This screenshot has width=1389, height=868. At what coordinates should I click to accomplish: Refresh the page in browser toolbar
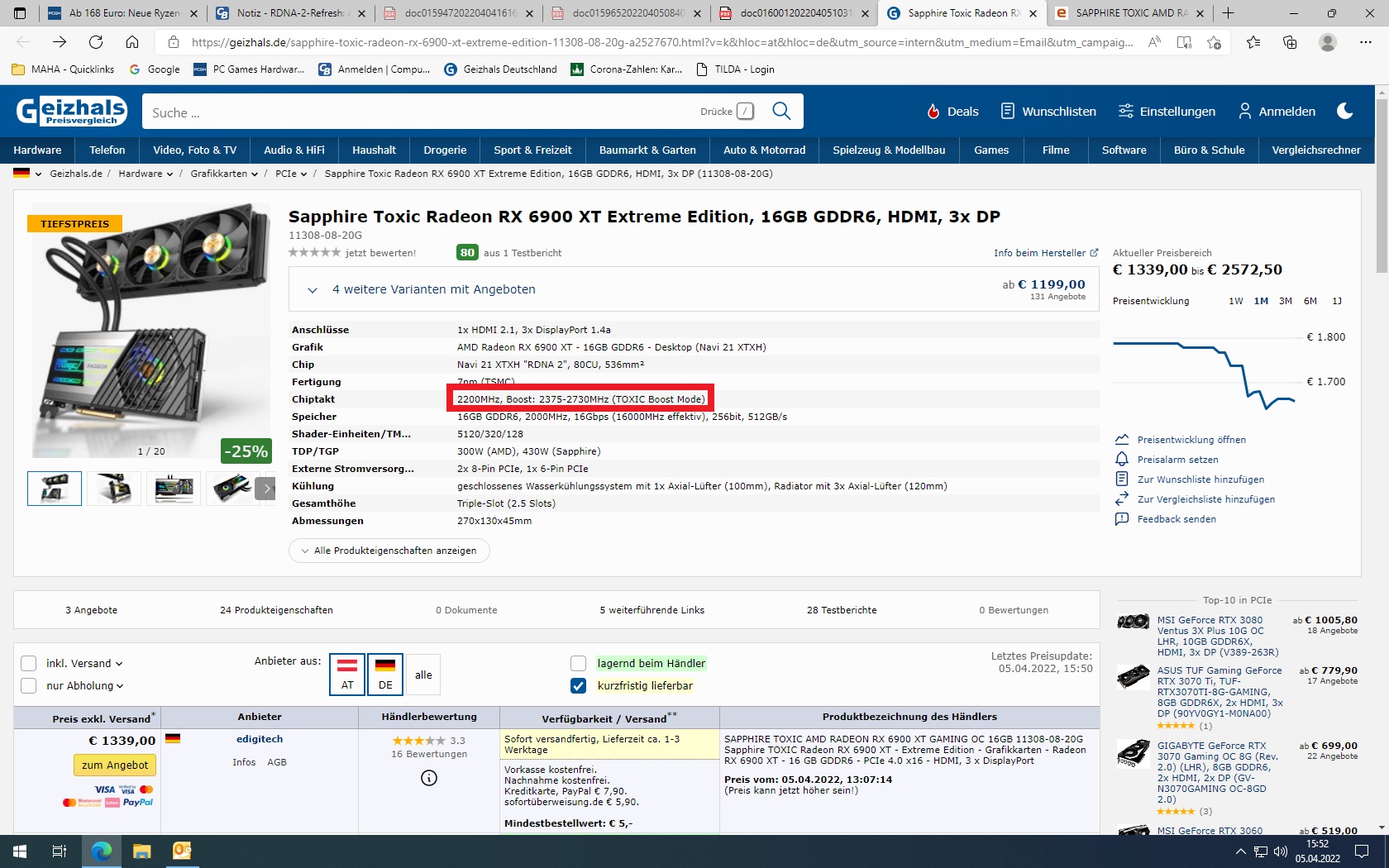pyautogui.click(x=96, y=42)
